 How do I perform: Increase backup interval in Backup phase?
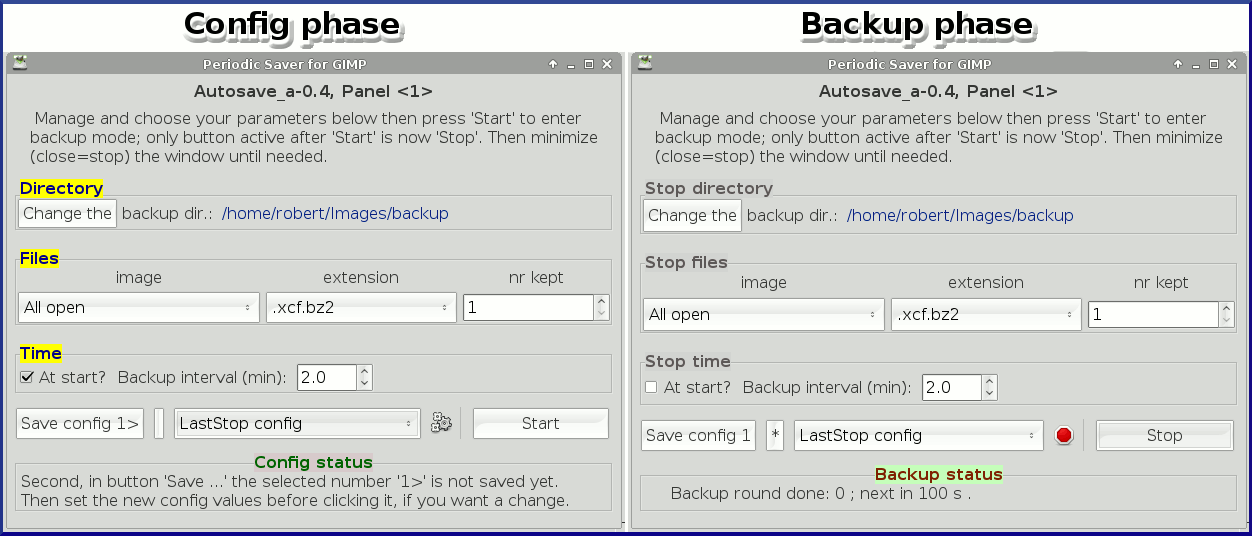(989, 381)
